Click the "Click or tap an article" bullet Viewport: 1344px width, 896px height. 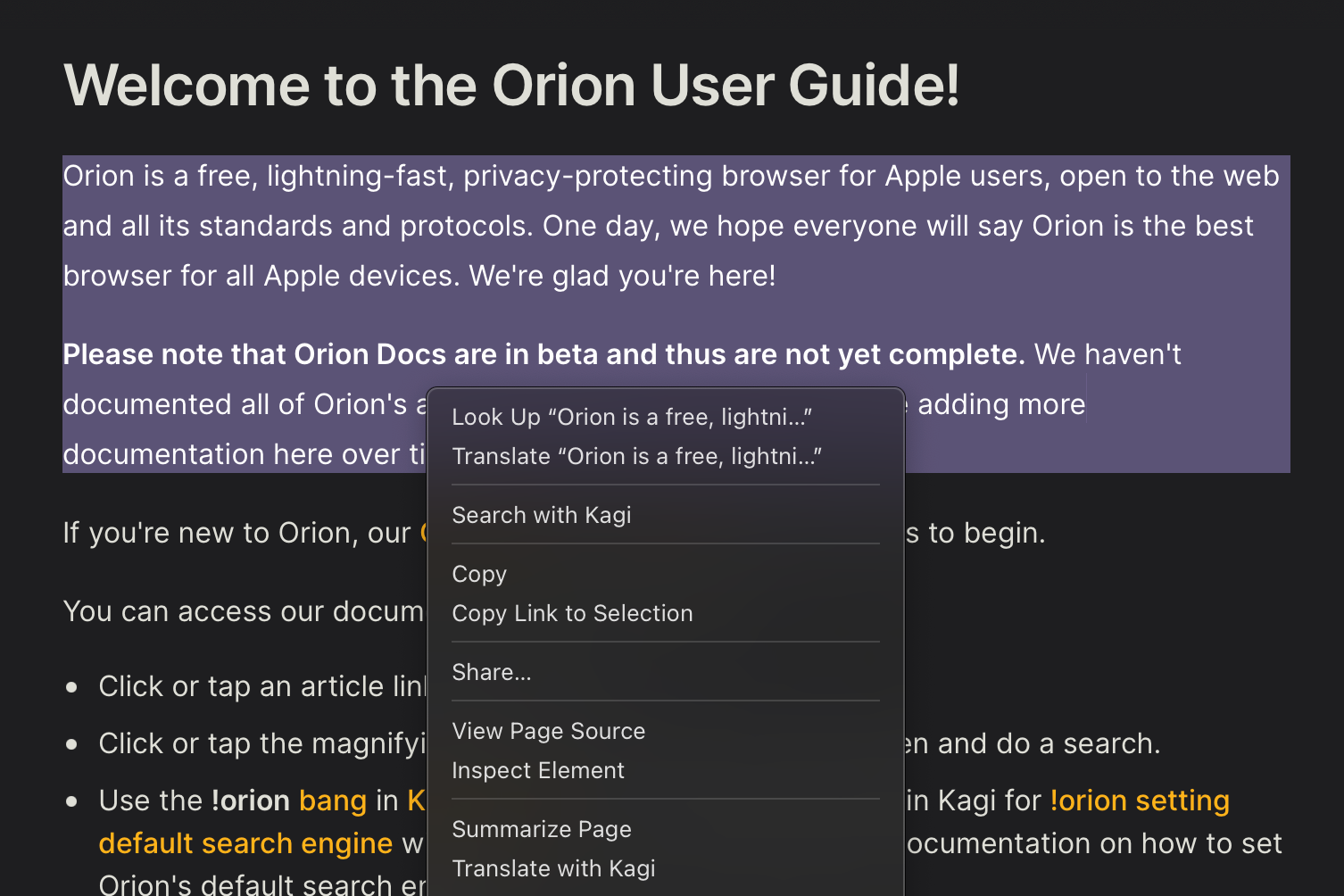coord(261,686)
